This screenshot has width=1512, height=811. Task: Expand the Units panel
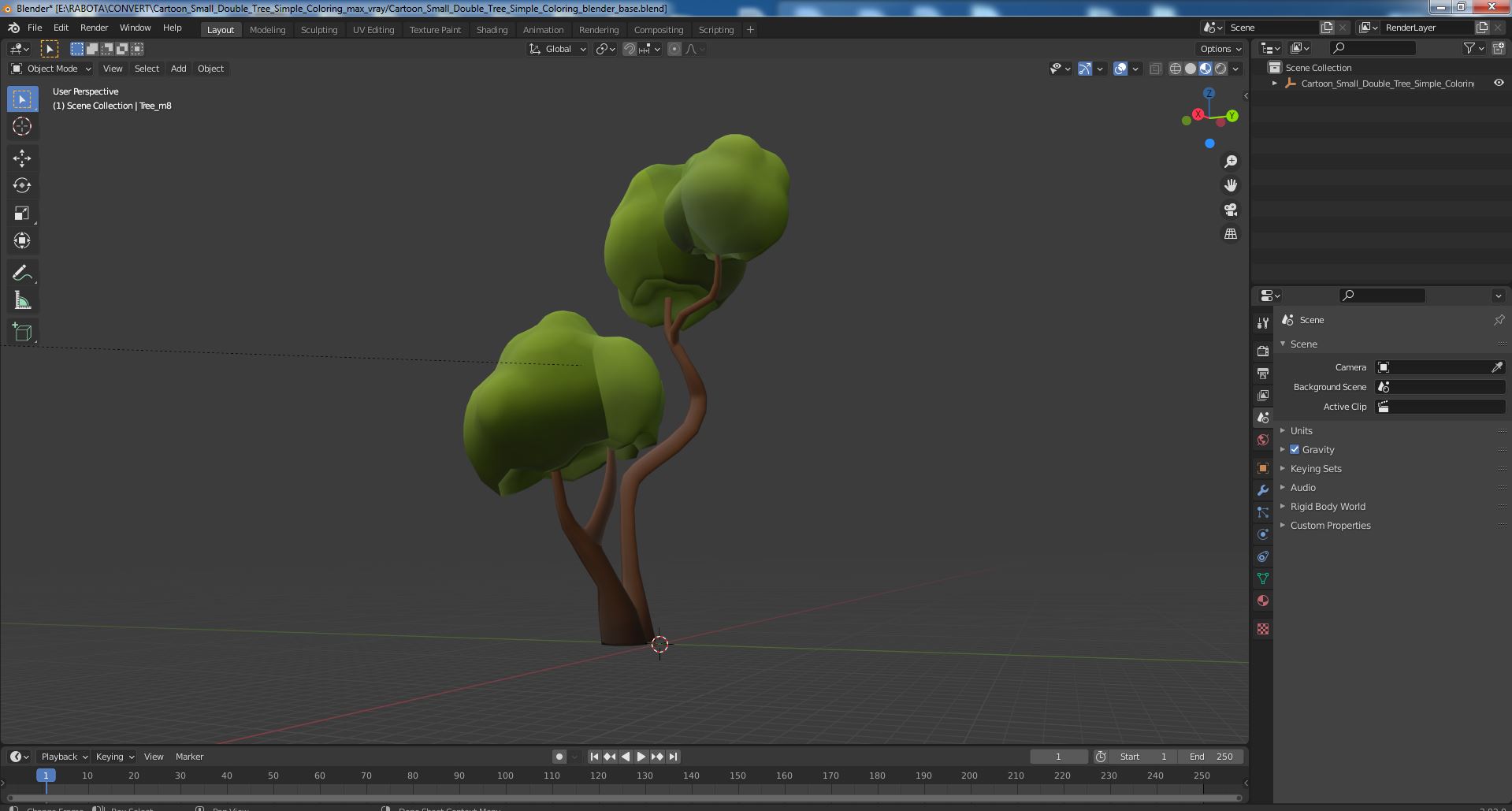click(1301, 430)
